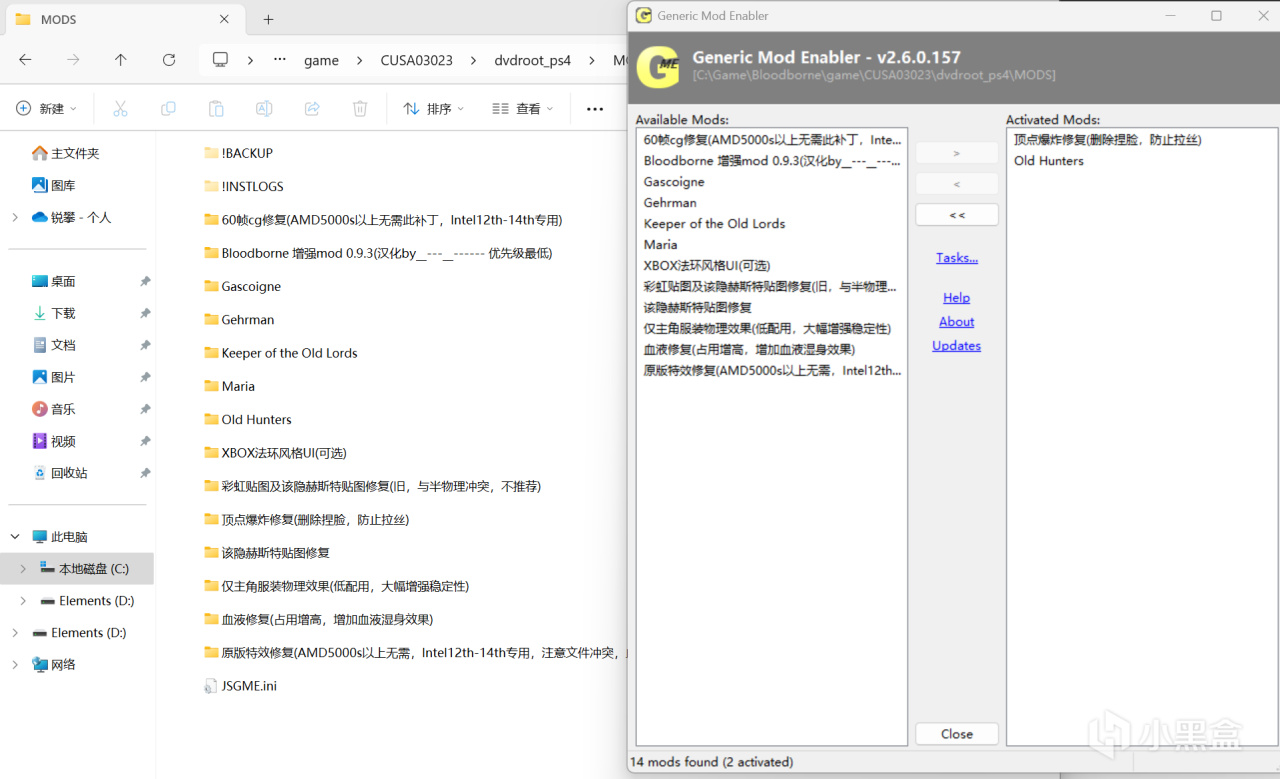Select the Gehrman folder in Explorer
Viewport: 1280px width, 779px height.
pos(239,320)
